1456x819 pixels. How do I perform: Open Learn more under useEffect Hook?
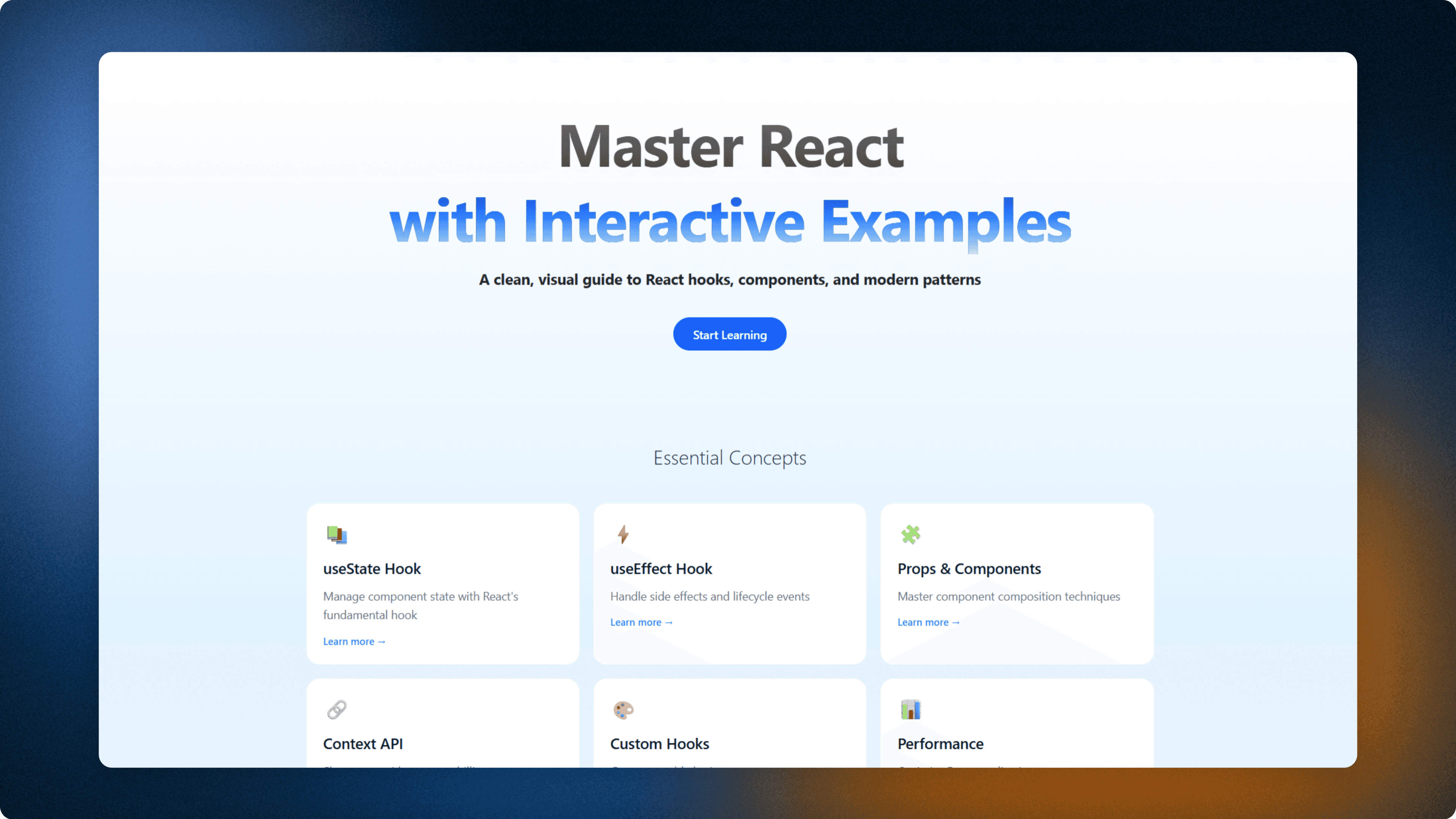point(642,622)
